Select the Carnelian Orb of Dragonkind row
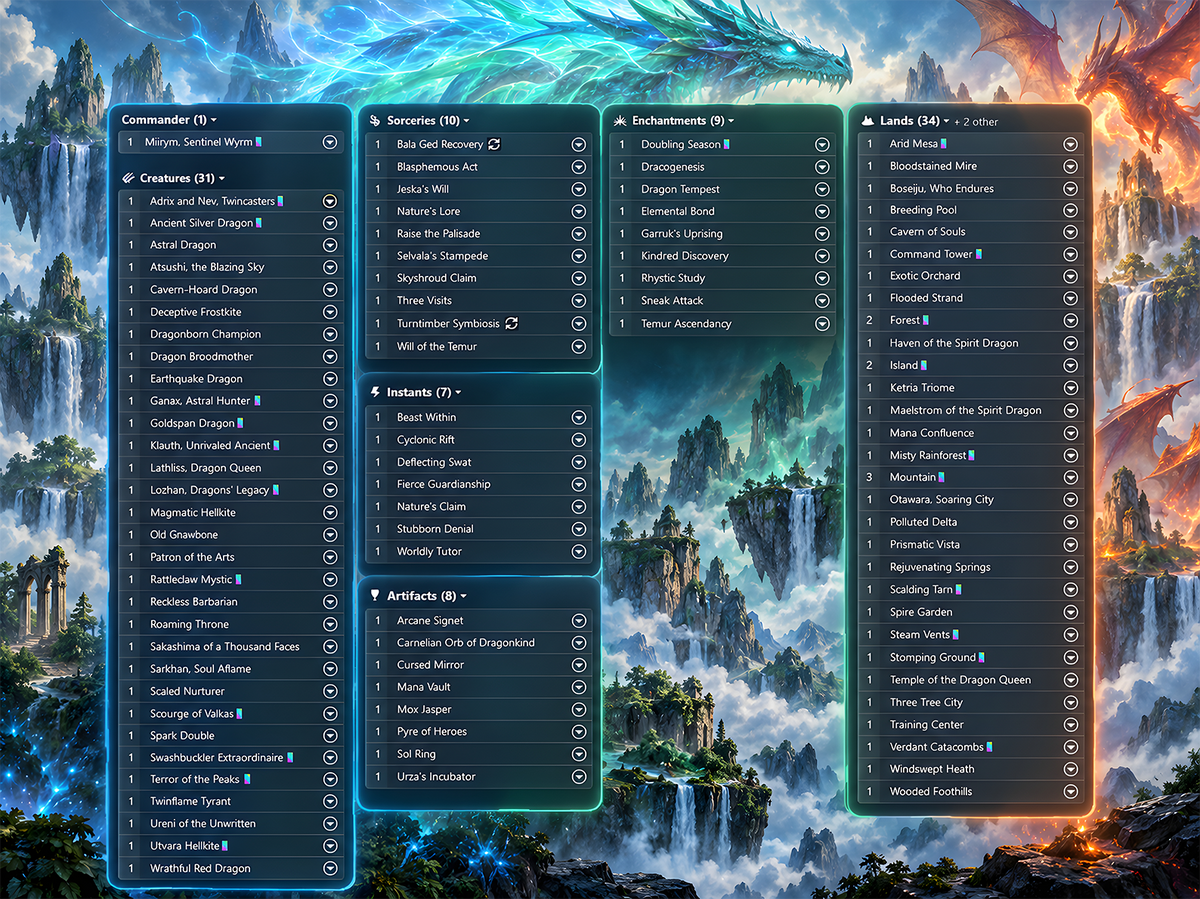 click(x=479, y=643)
